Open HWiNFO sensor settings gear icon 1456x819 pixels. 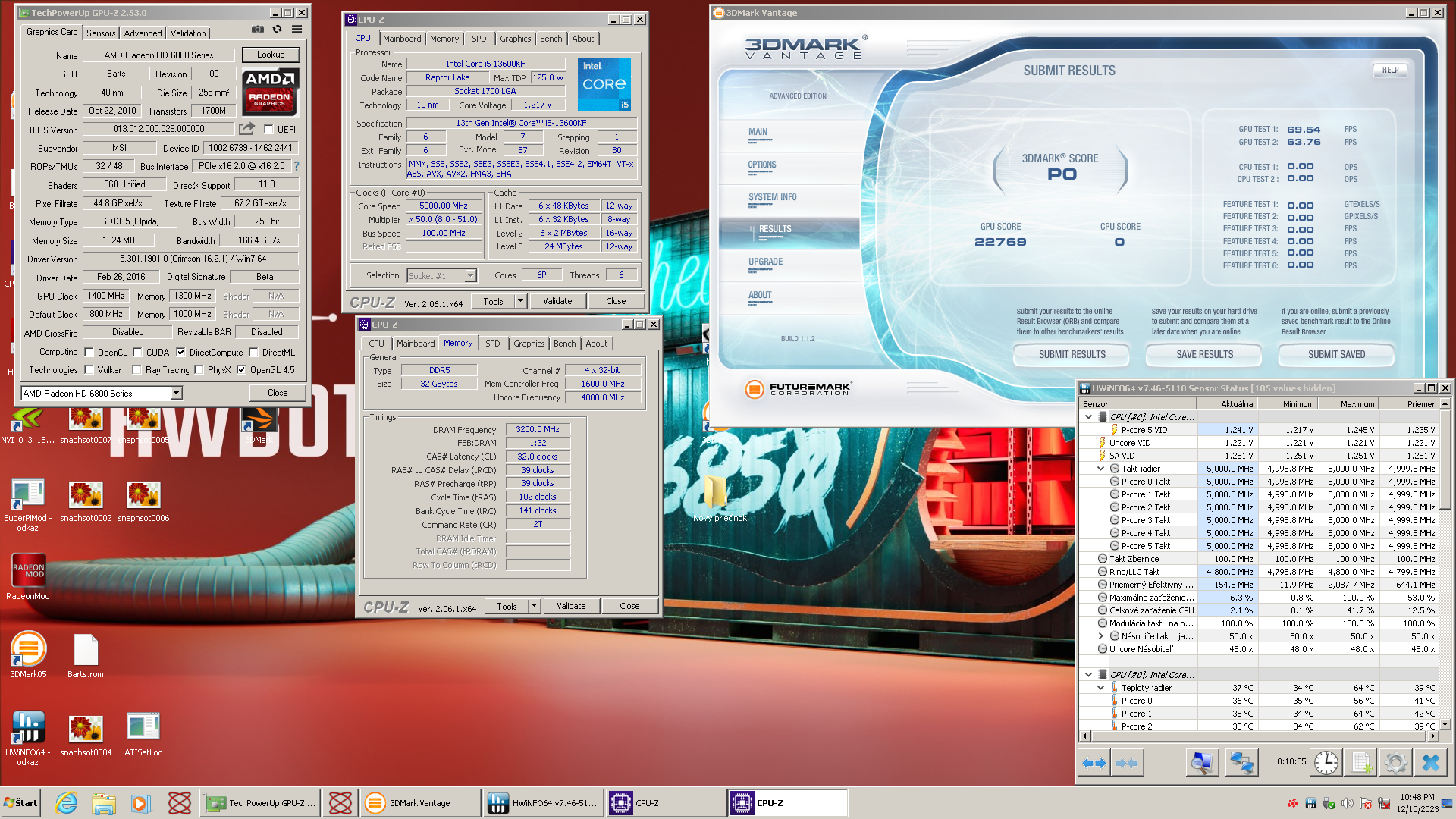coord(1395,763)
